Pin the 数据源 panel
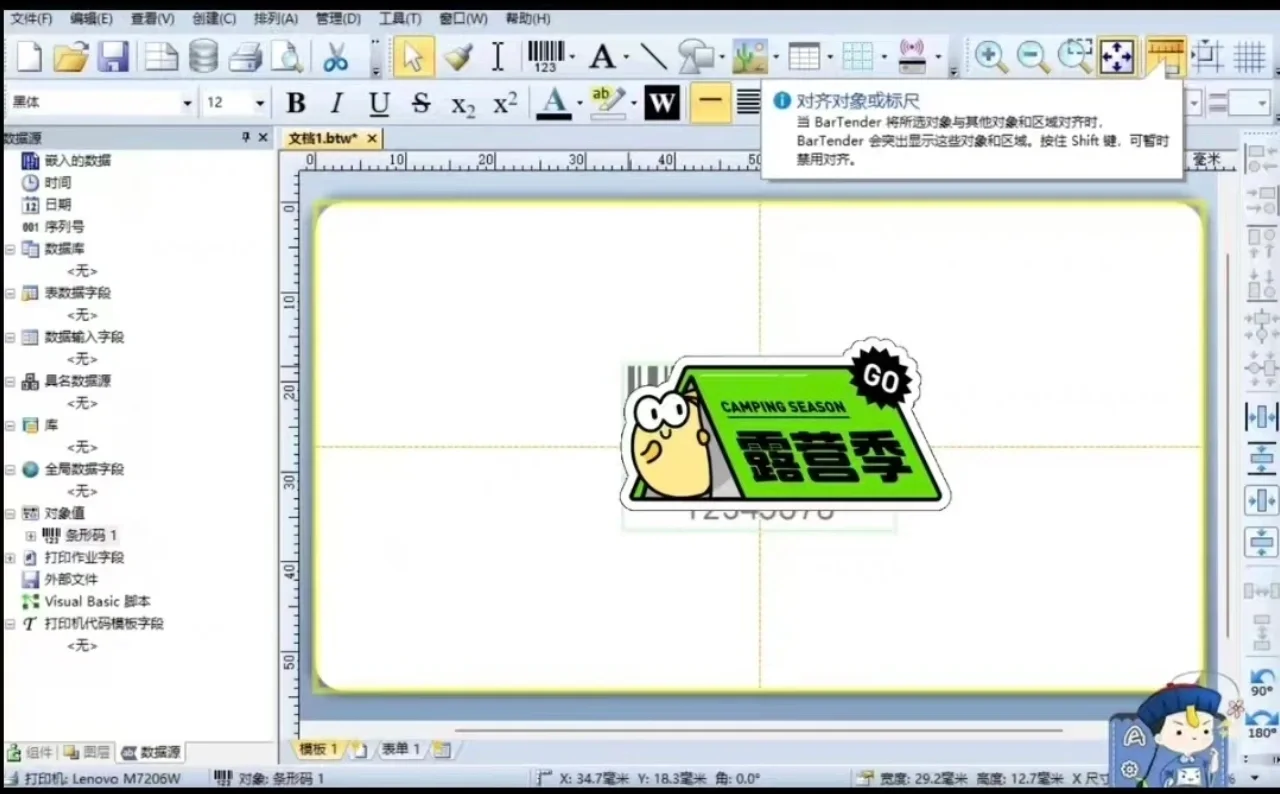The height and width of the screenshot is (794, 1280). (x=246, y=138)
